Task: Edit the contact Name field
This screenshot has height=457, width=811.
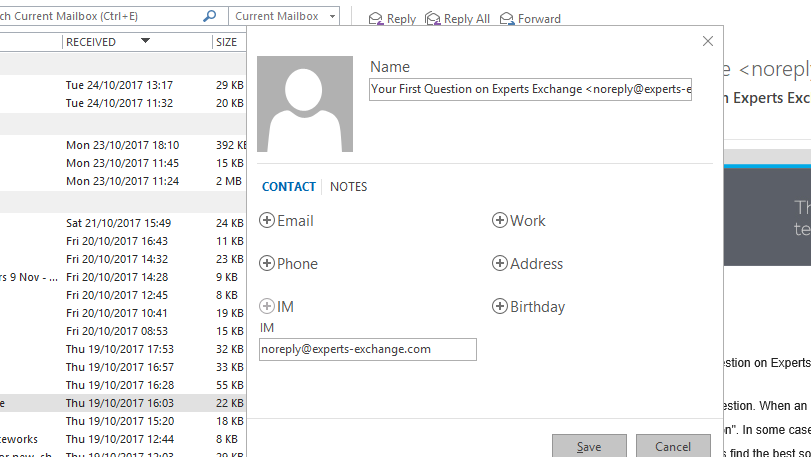Action: [x=530, y=89]
